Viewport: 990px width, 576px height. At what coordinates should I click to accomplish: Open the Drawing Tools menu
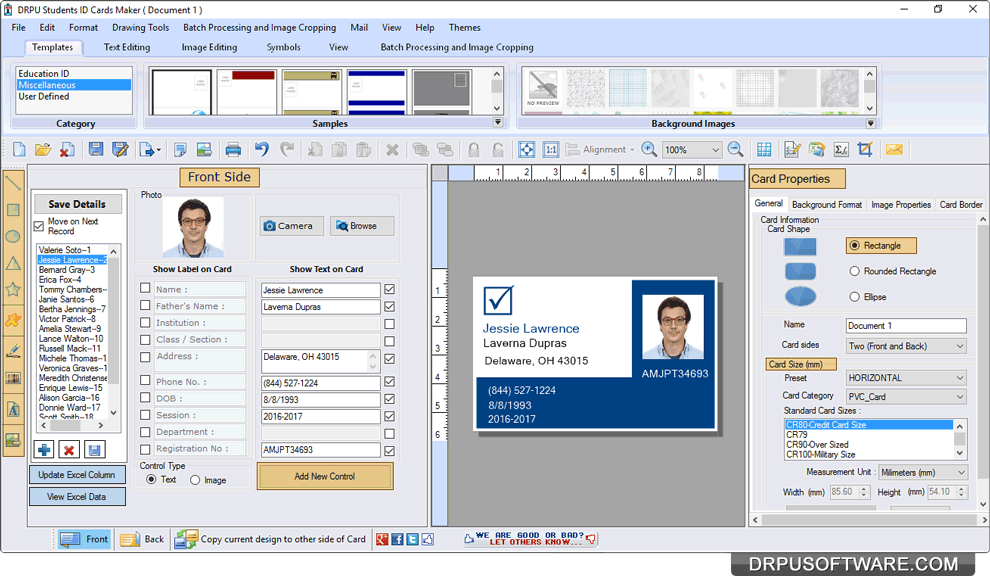[x=140, y=28]
